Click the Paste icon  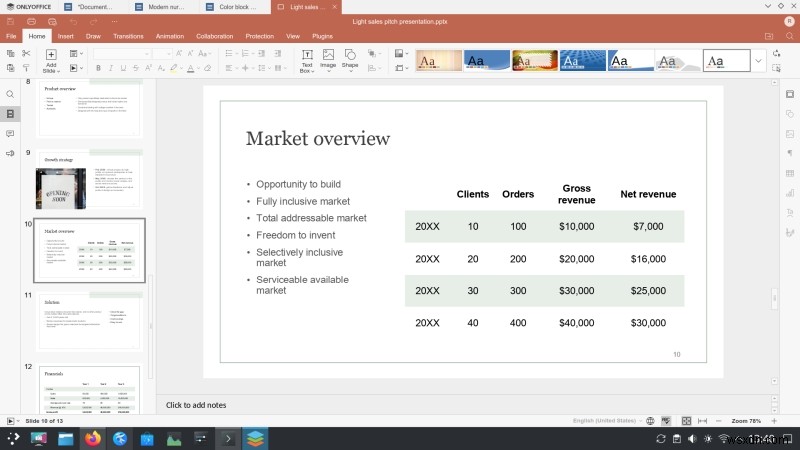coord(10,68)
